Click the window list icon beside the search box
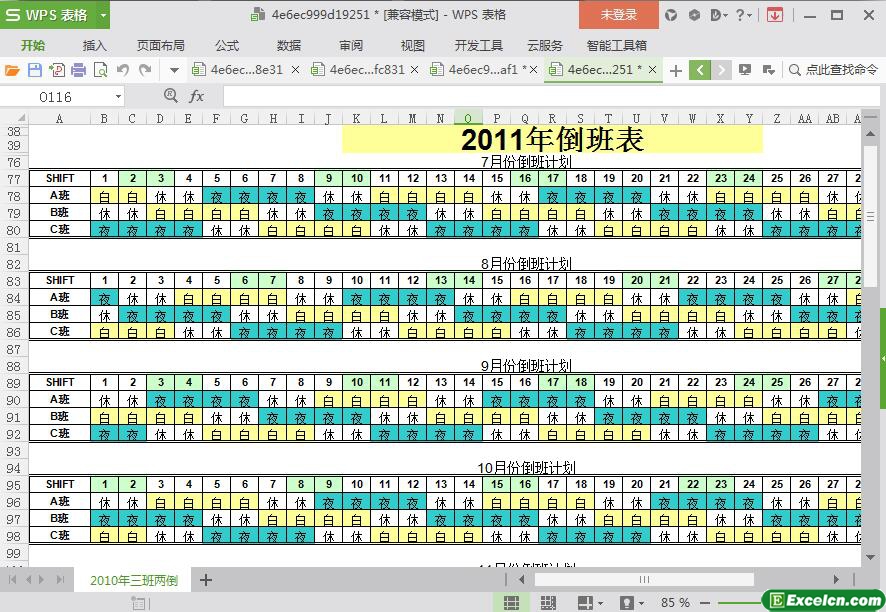Screen dimensions: 886x612 coord(768,70)
